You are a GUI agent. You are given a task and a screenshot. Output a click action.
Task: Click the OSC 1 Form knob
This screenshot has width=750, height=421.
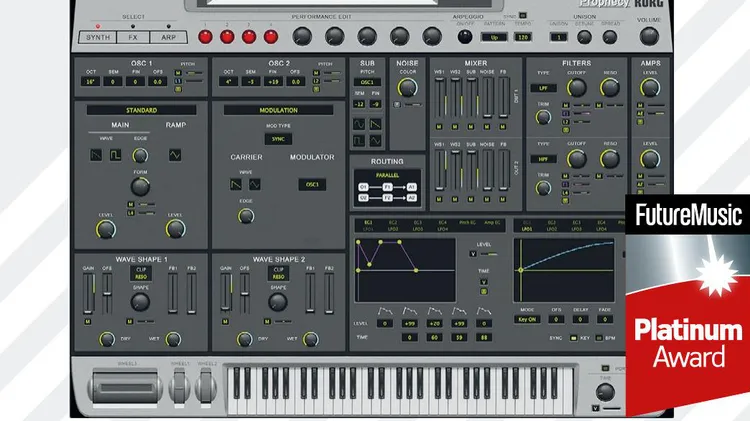point(140,187)
